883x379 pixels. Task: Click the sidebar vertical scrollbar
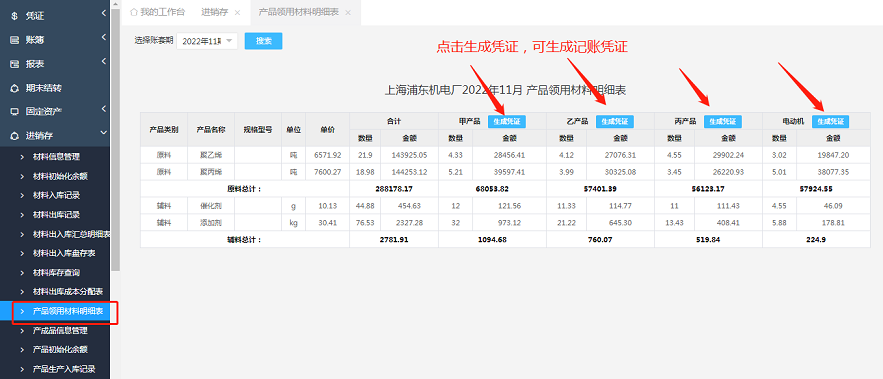[x=115, y=141]
